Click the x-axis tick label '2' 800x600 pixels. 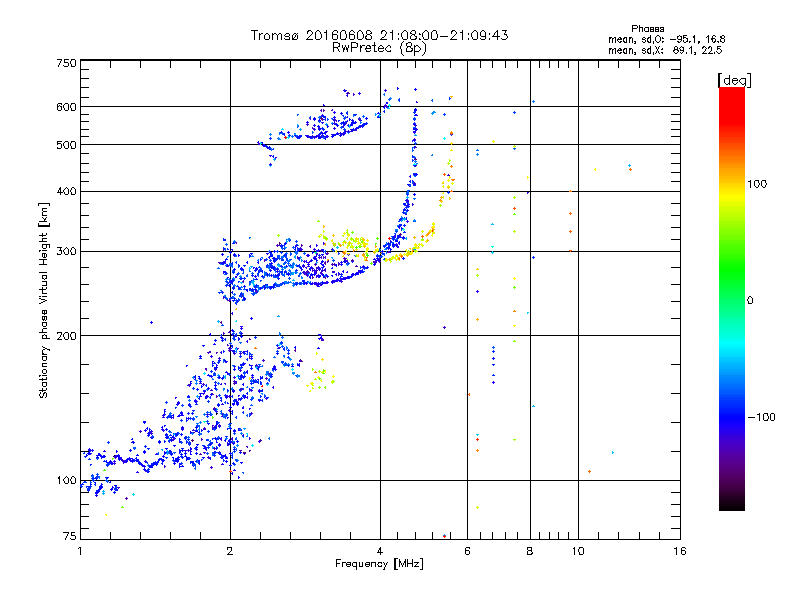230,551
